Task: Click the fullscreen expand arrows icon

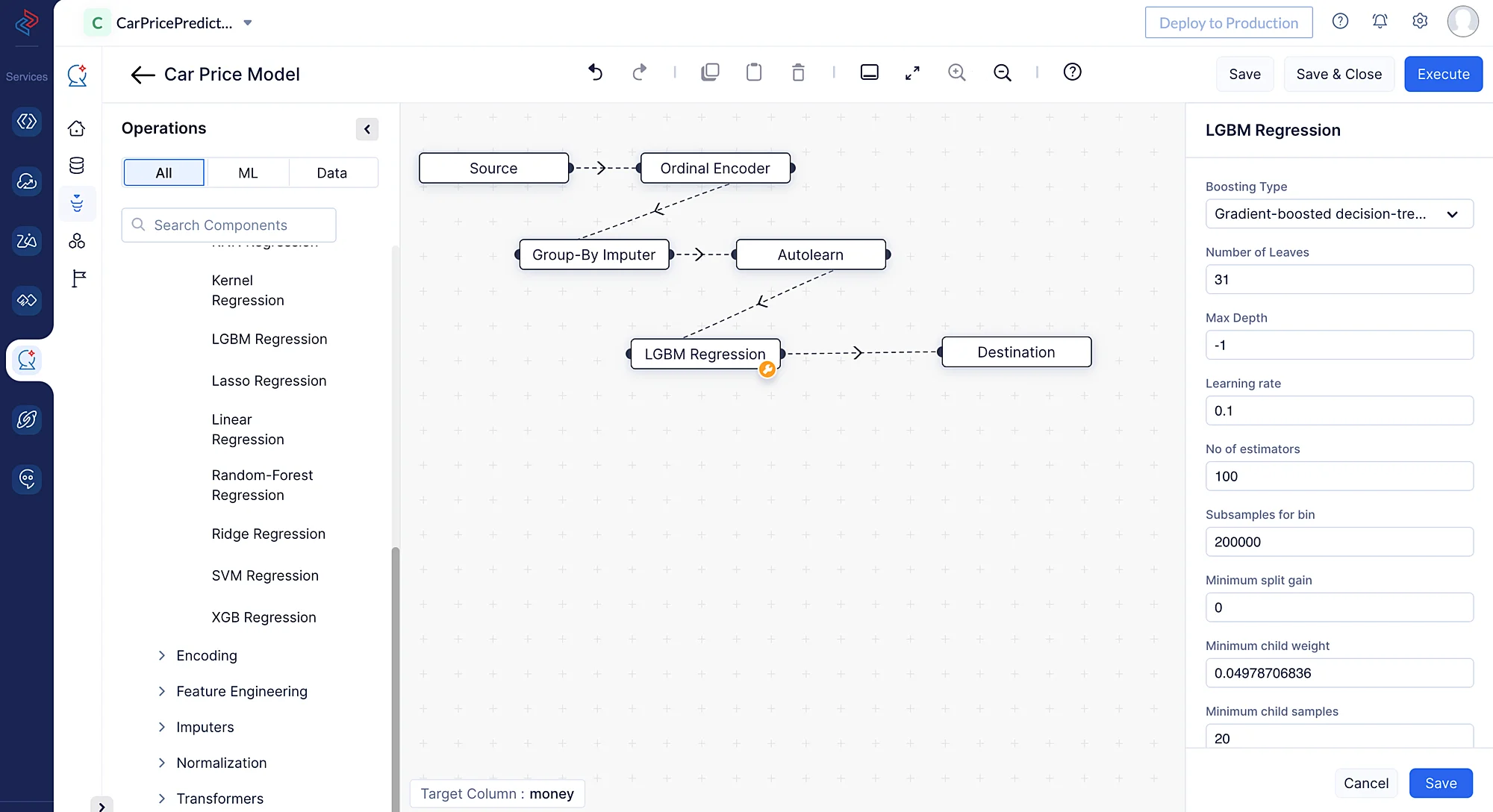Action: coord(912,72)
